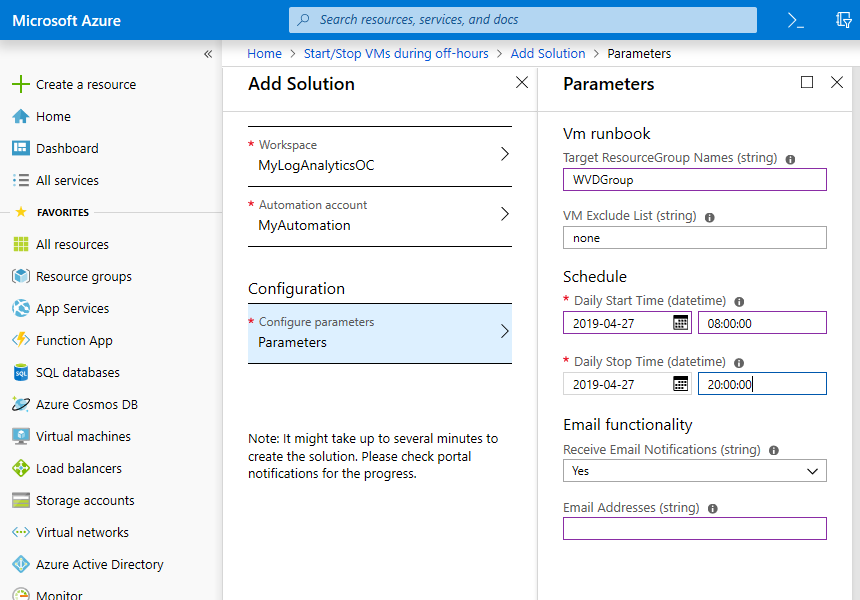
Task: Click the Azure Cosmos DB planet icon
Action: click(x=21, y=404)
